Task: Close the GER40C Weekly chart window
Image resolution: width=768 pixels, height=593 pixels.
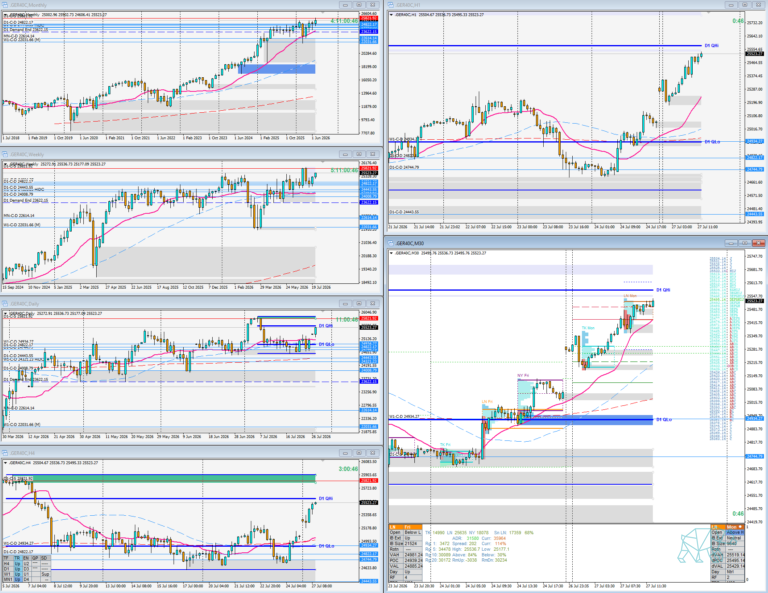Action: click(373, 154)
